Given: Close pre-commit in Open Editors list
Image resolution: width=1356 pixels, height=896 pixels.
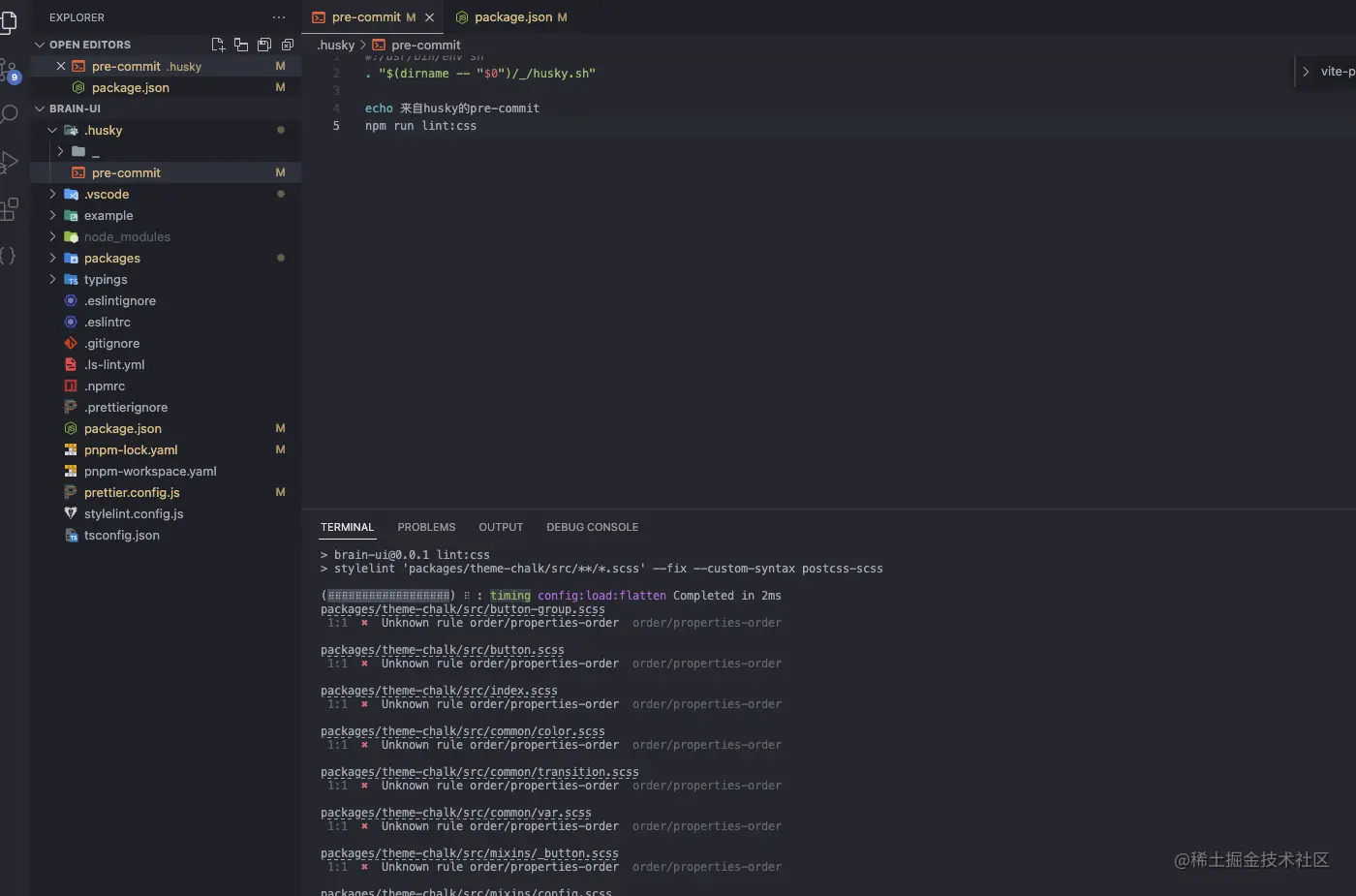Looking at the screenshot, I should click(x=61, y=66).
